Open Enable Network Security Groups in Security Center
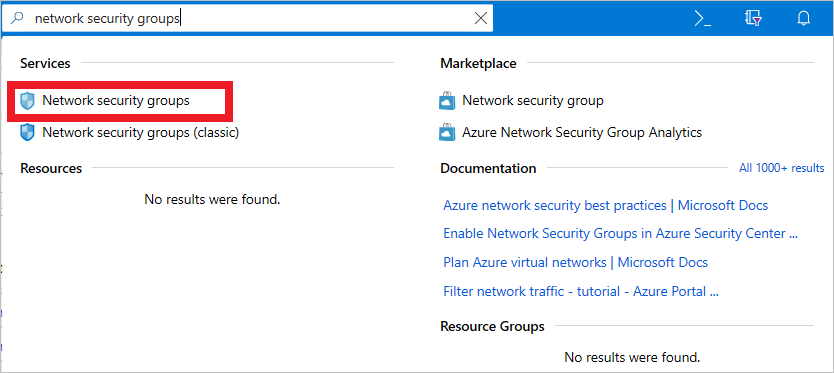The width and height of the screenshot is (834, 373). (x=620, y=234)
